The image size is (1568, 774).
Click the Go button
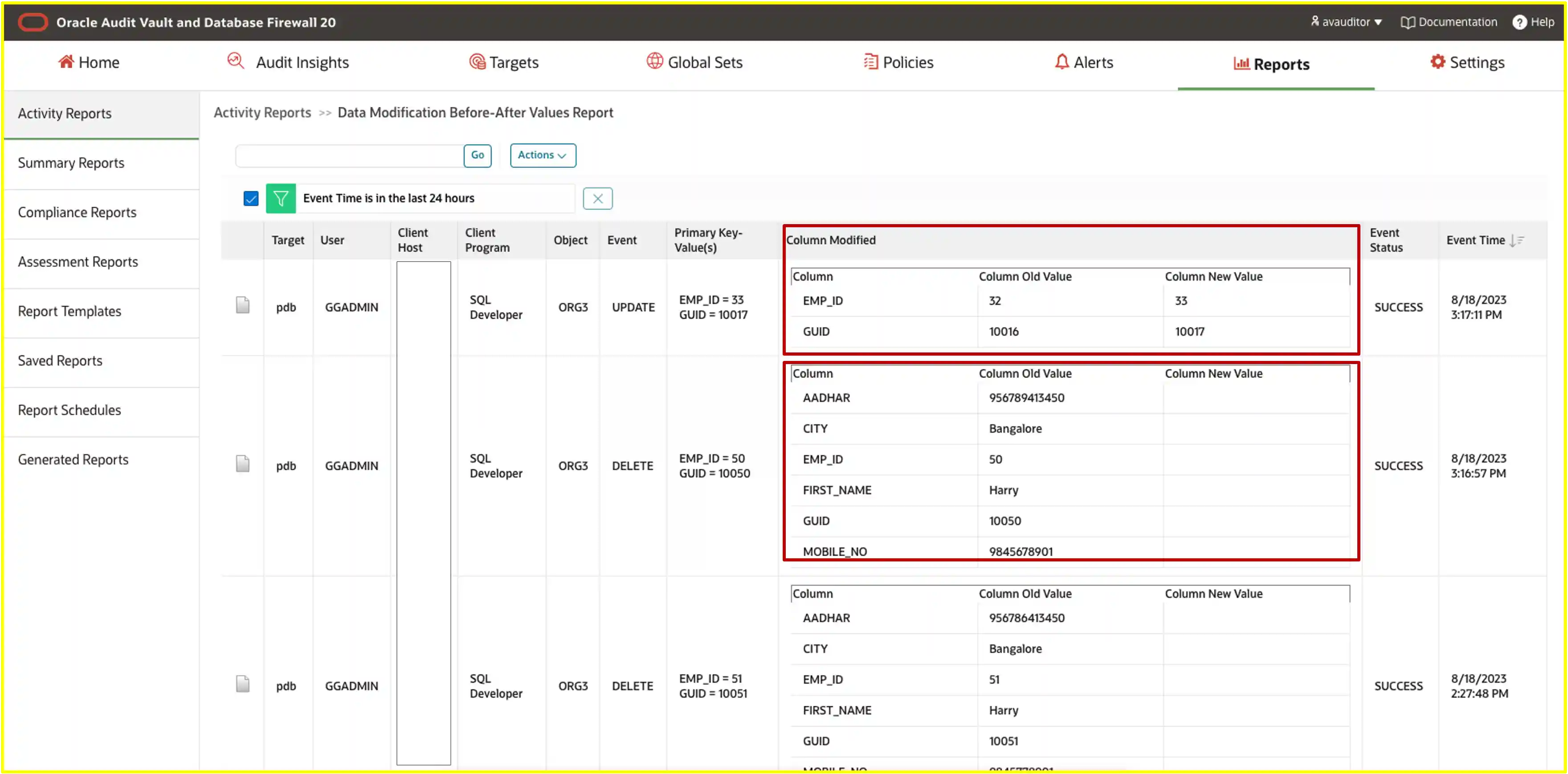click(477, 155)
